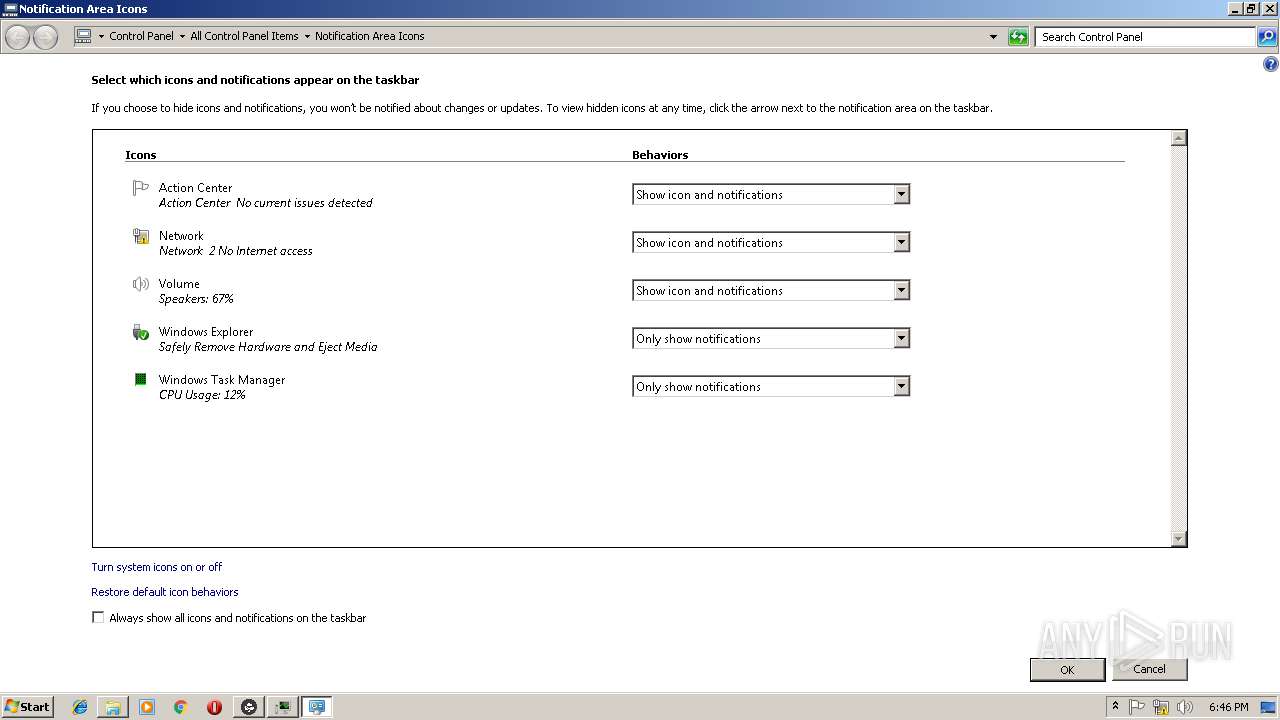Click the Cancel button
1280x720 pixels.
1149,669
